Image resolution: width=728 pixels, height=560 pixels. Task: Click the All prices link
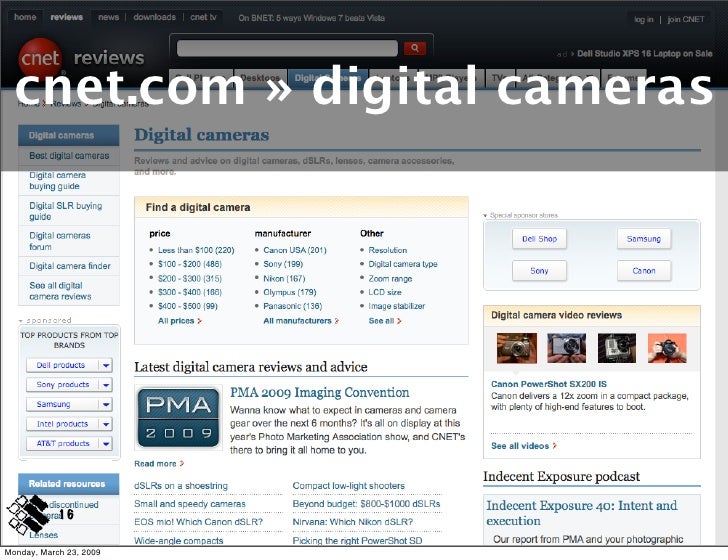[180, 321]
